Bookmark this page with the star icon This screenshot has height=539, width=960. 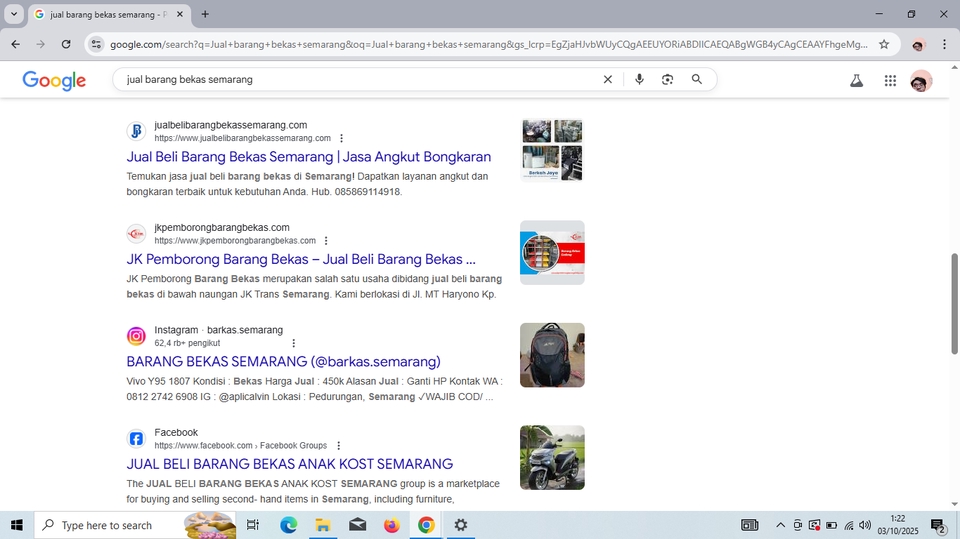[884, 44]
